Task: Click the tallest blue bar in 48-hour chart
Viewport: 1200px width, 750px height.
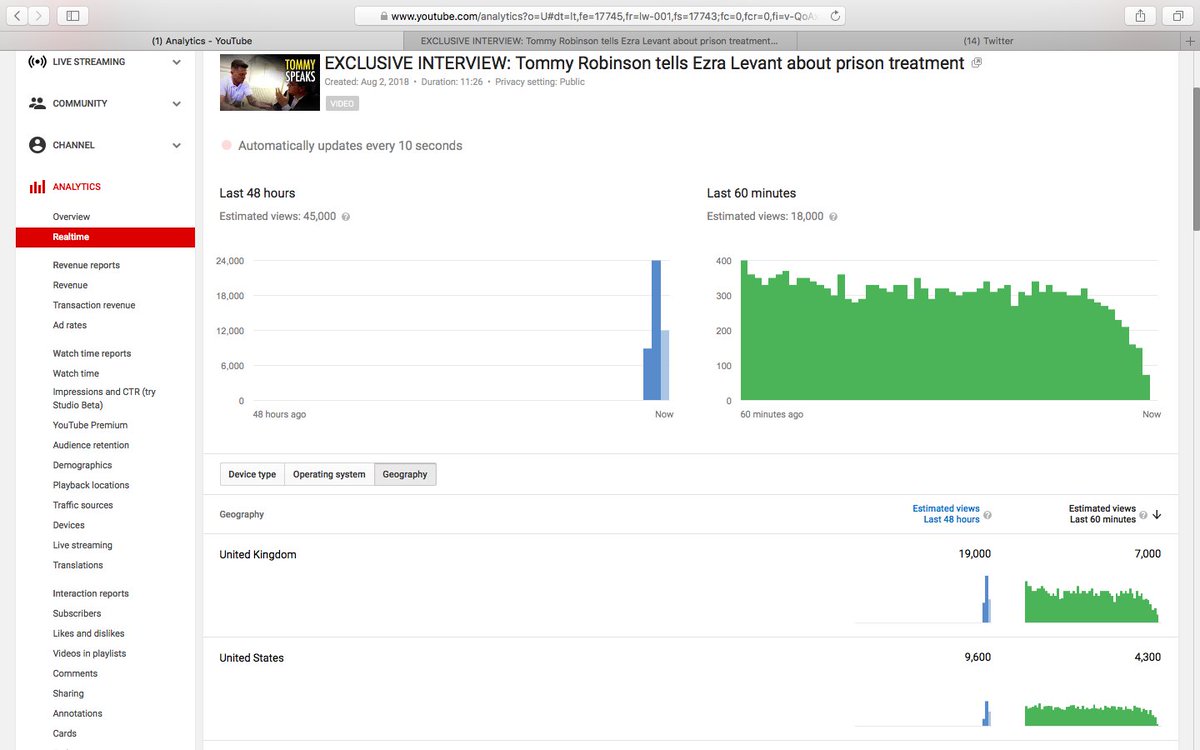Action: [656, 330]
